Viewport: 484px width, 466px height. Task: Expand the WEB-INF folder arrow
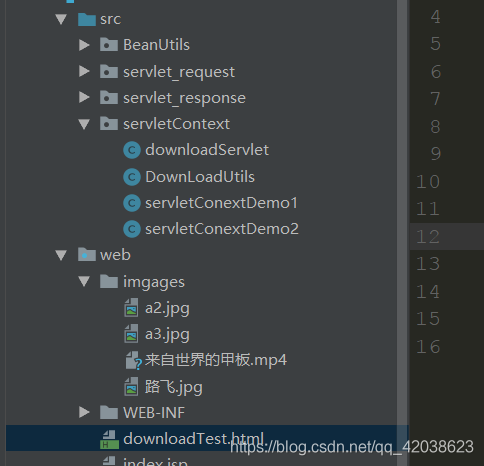click(84, 412)
